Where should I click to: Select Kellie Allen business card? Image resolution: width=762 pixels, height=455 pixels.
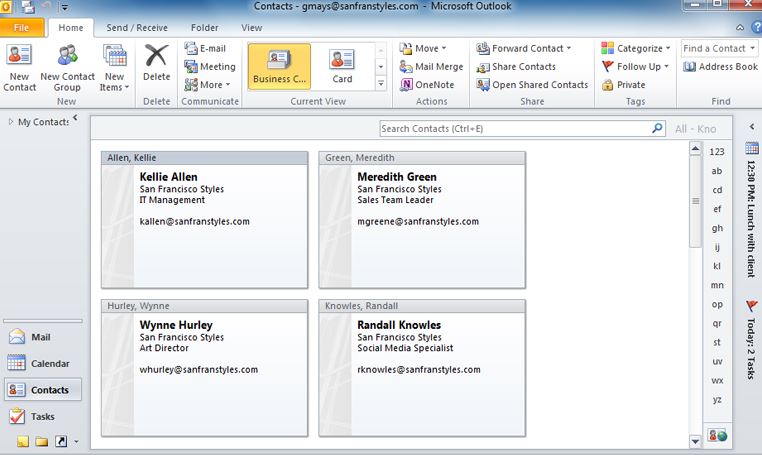205,220
